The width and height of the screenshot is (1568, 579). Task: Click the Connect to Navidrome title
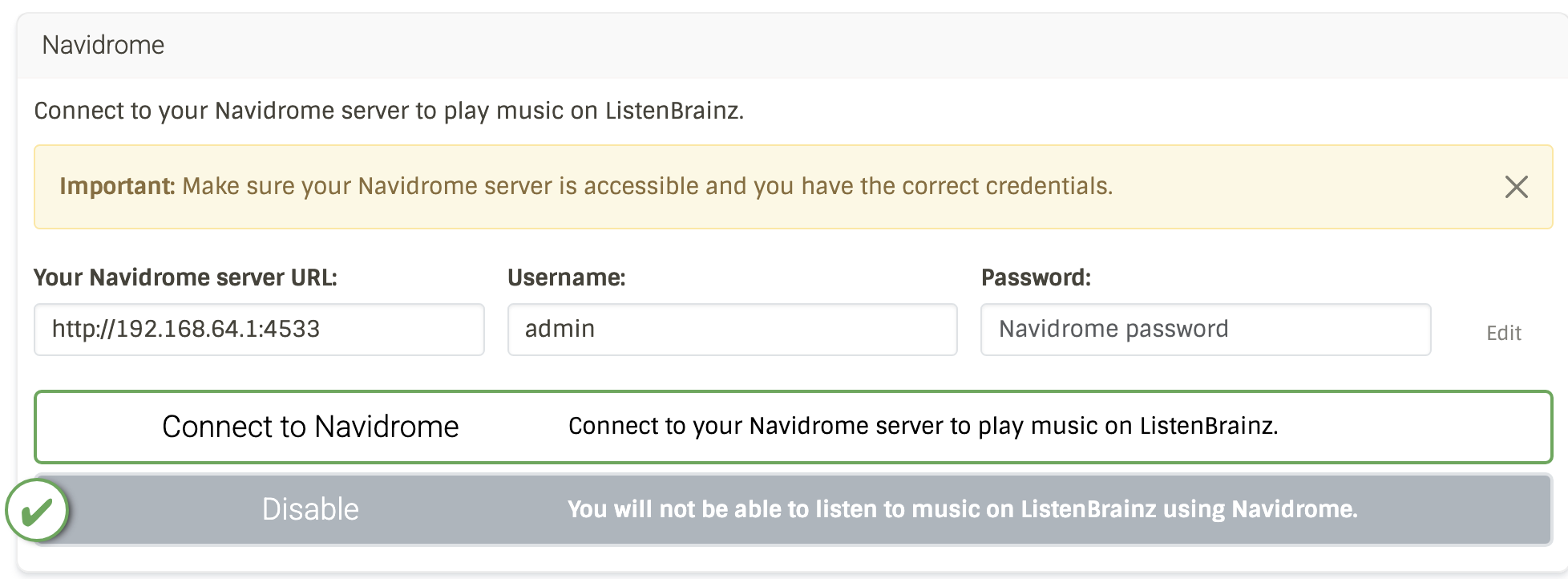point(310,427)
